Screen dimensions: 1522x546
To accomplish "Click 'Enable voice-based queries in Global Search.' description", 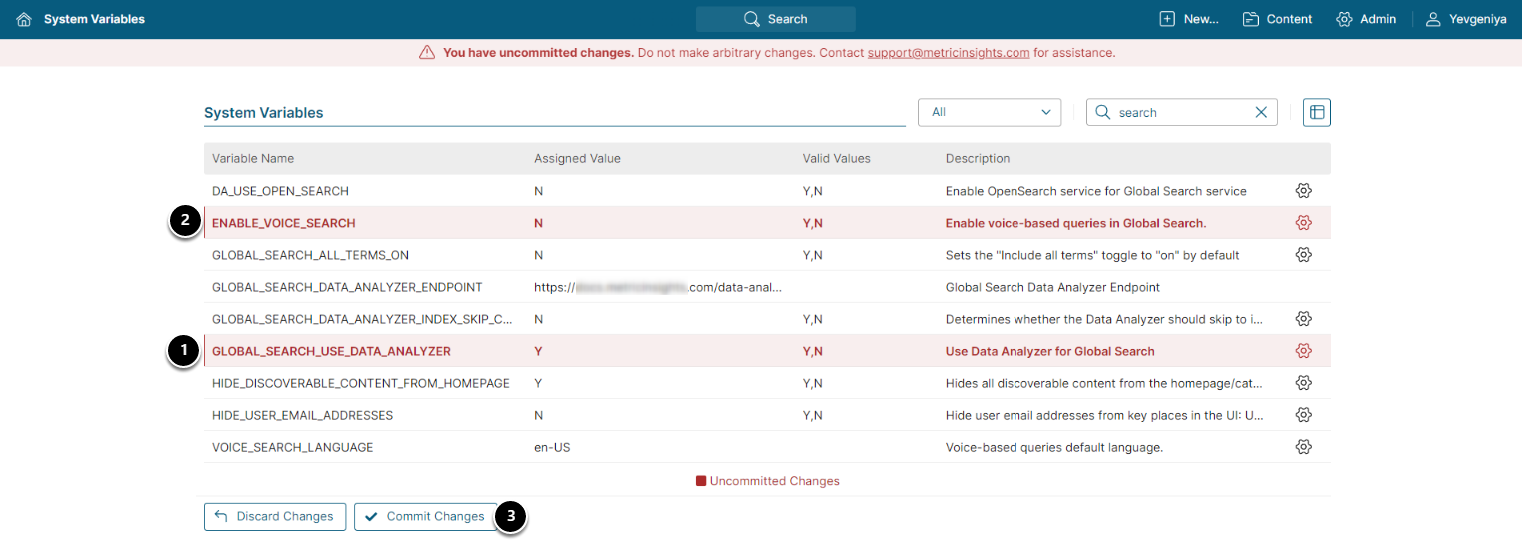I will click(1076, 223).
